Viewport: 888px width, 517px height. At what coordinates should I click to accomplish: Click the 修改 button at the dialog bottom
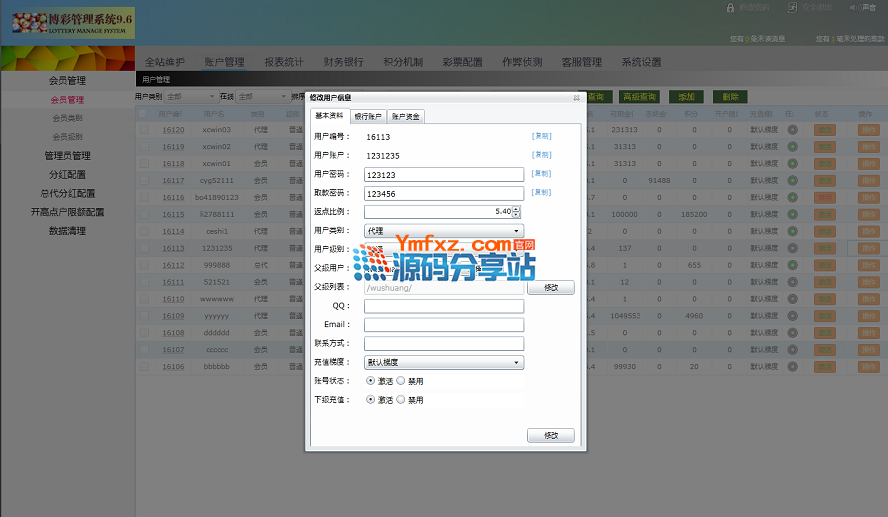click(x=550, y=436)
